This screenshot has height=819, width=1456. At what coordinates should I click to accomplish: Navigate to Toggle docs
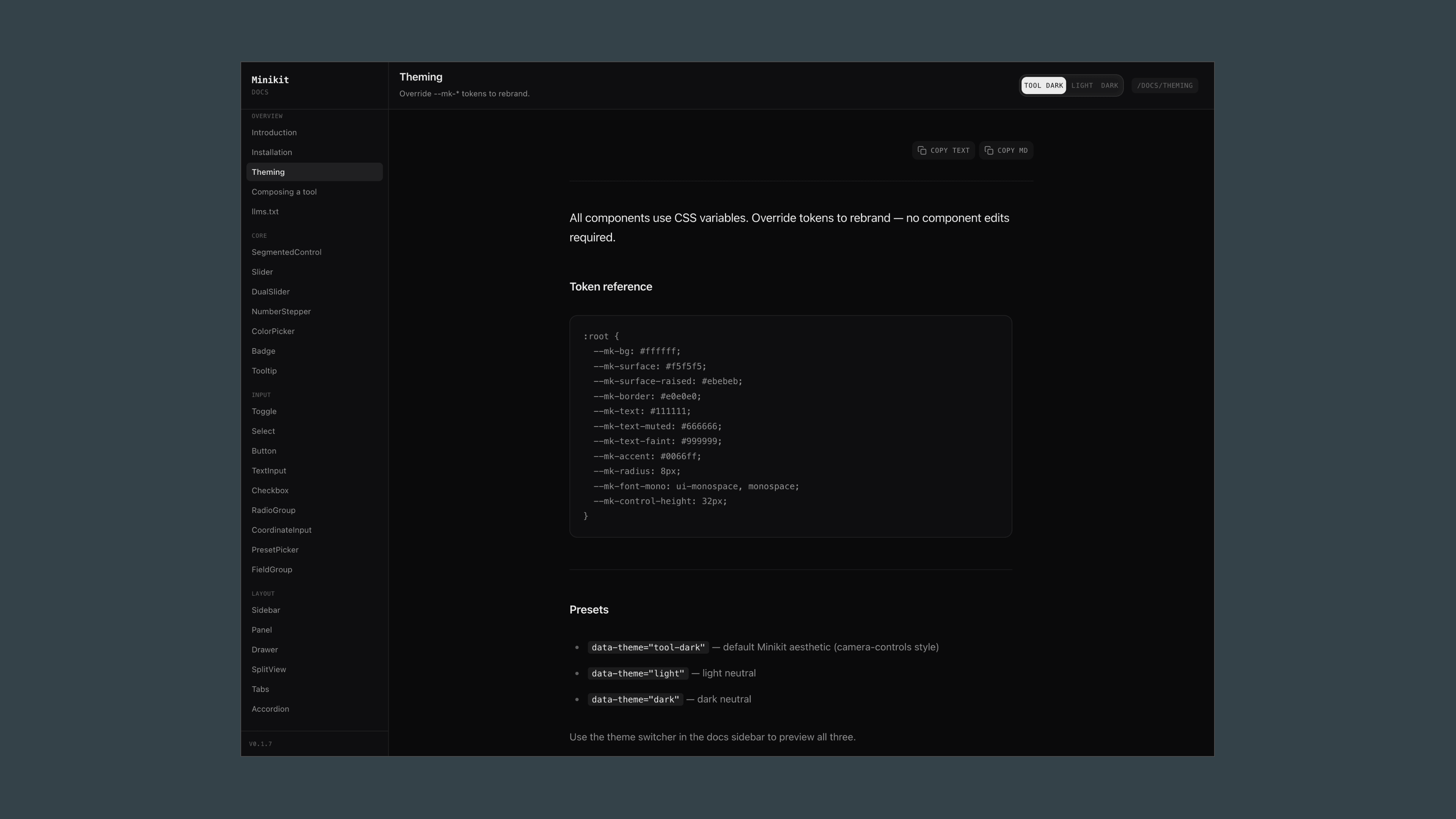314,411
